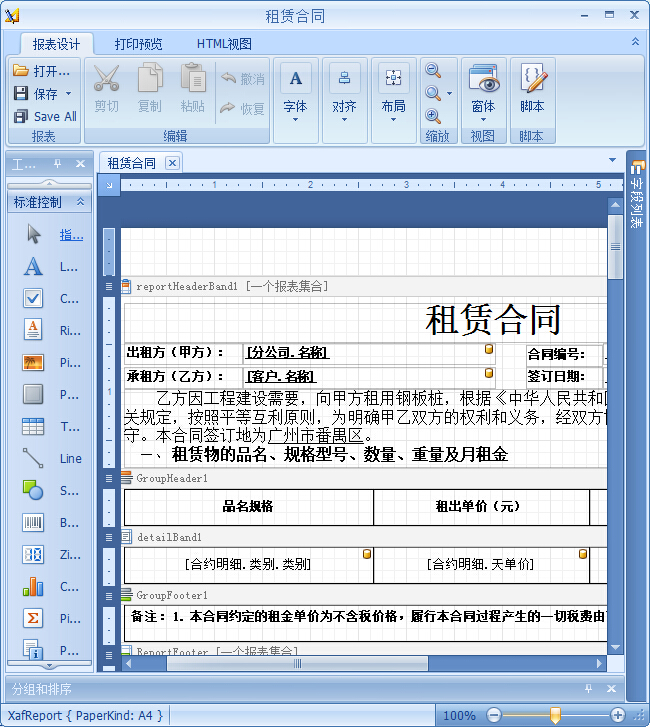This screenshot has height=727, width=650.
Task: Choose the Table control in toolbox
Action: coord(34,426)
